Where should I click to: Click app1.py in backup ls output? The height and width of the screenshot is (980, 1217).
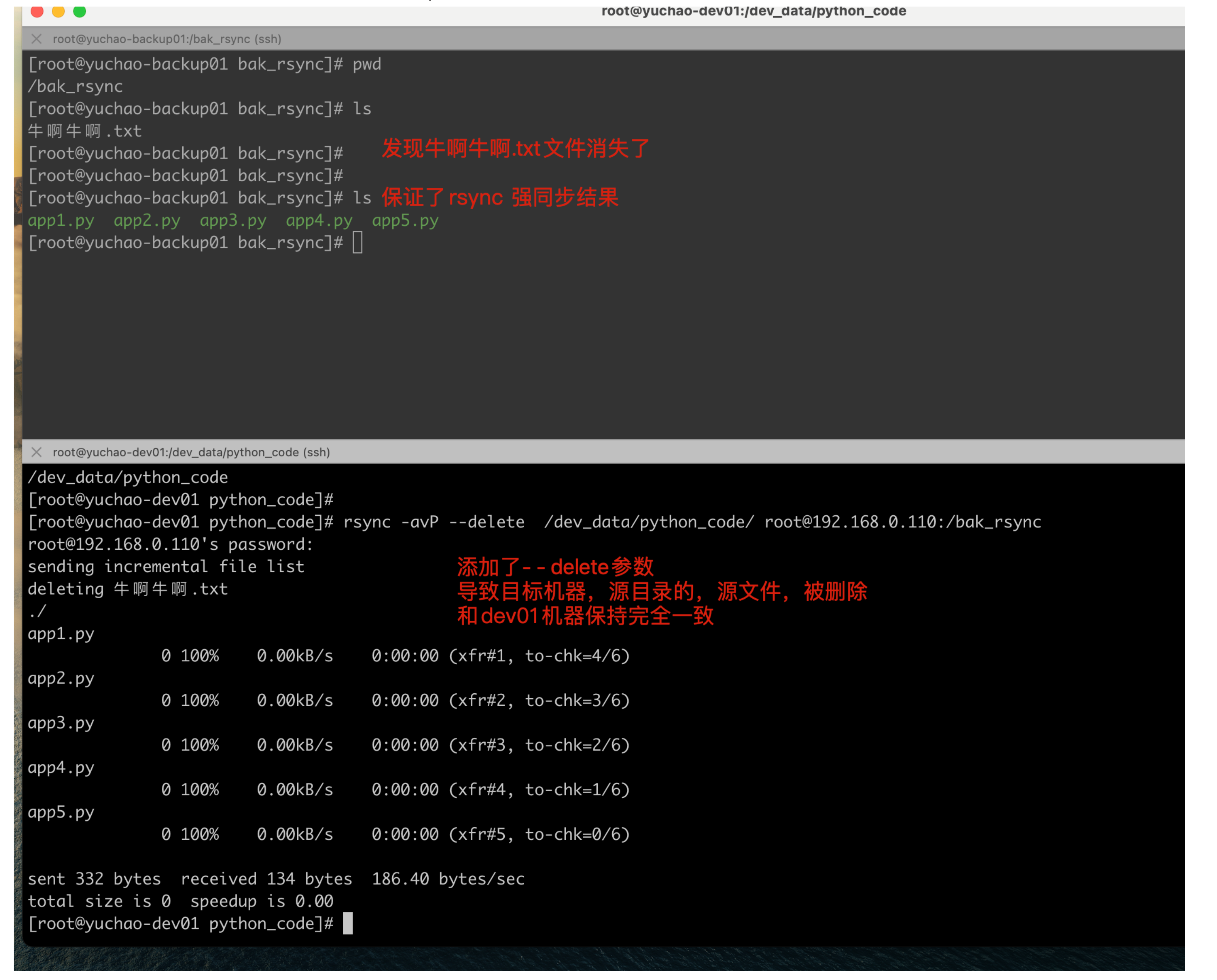61,220
